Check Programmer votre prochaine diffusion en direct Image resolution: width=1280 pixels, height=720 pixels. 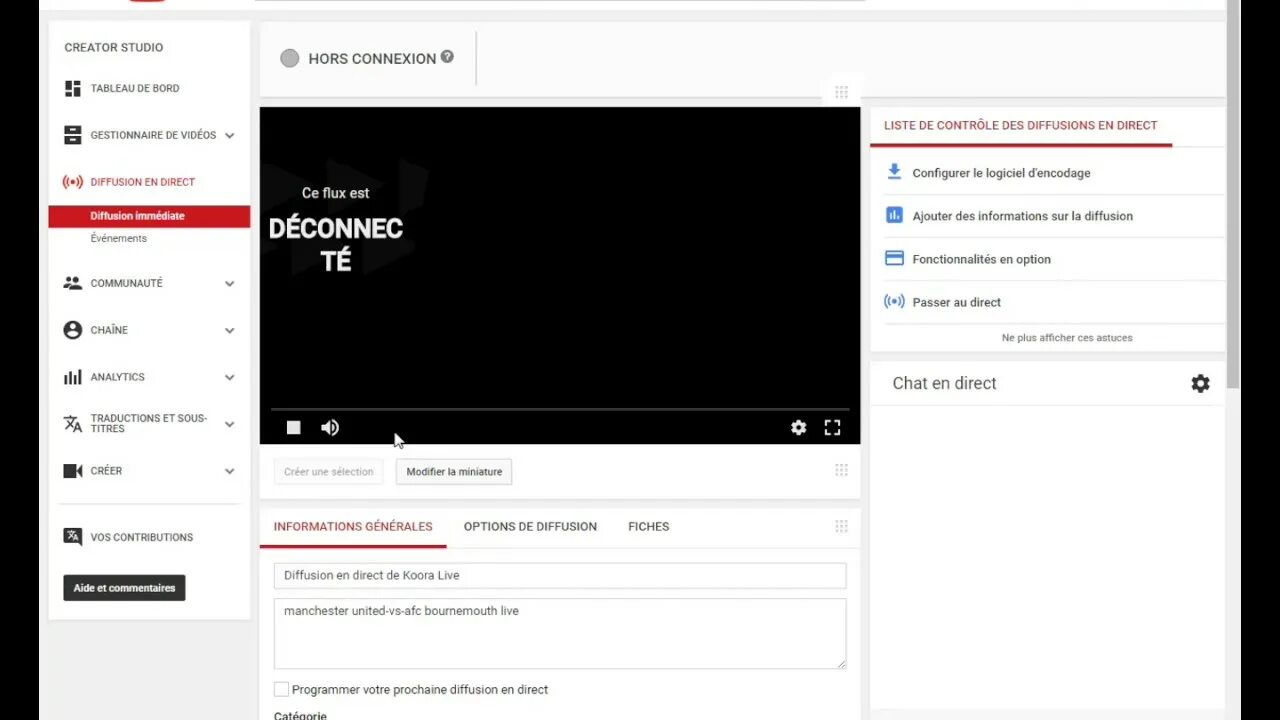coord(281,689)
